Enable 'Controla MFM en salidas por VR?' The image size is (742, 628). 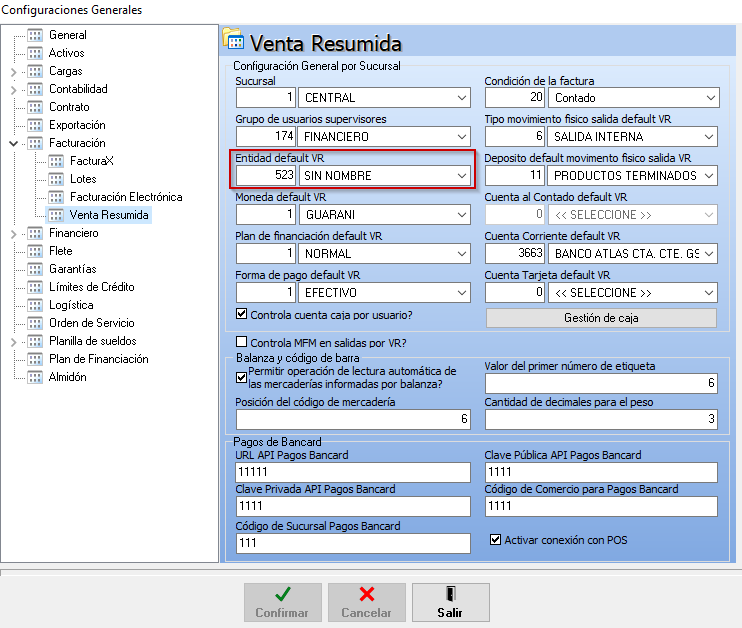pos(241,342)
